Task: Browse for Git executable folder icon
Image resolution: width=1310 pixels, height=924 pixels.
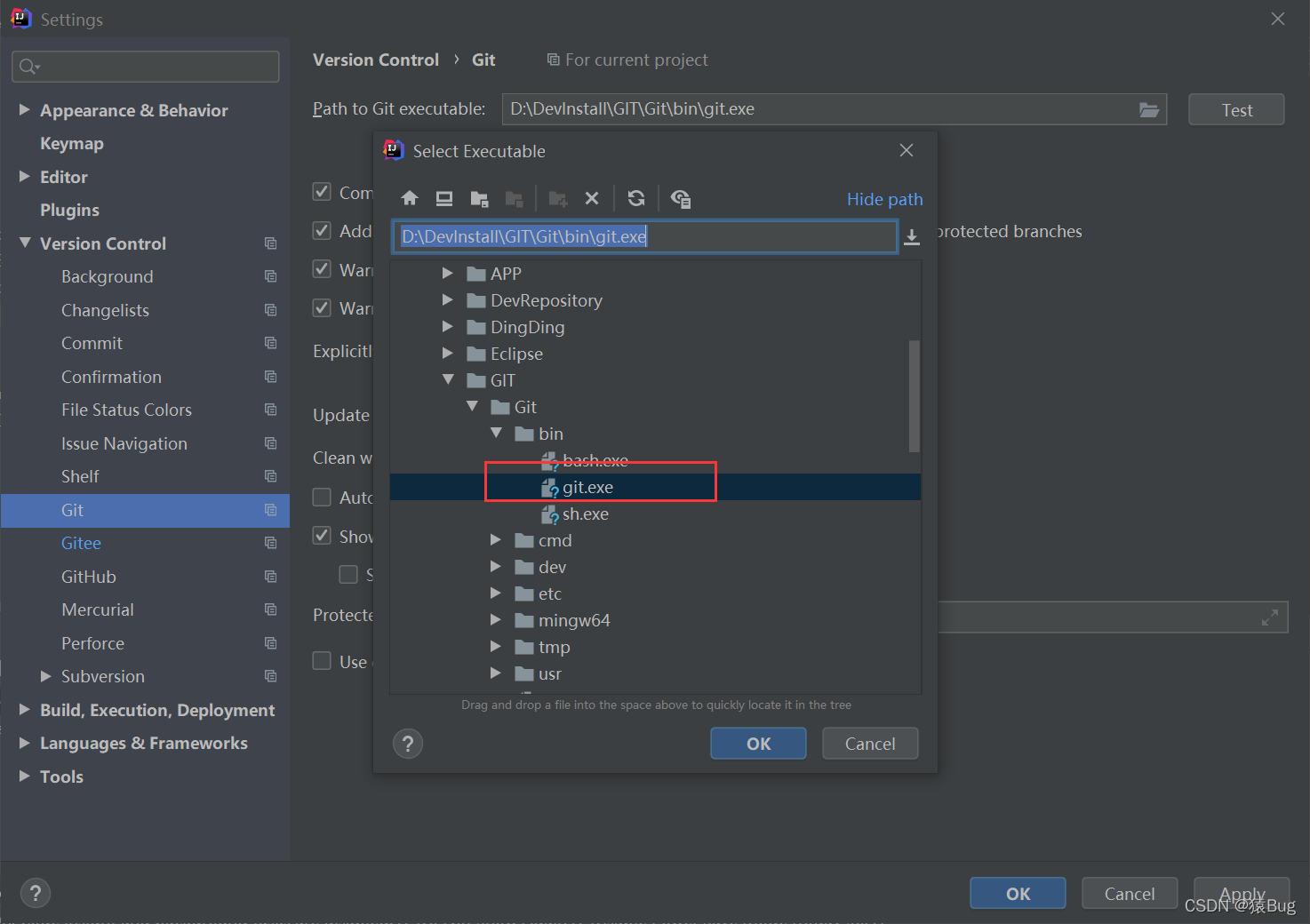Action: tap(1149, 109)
